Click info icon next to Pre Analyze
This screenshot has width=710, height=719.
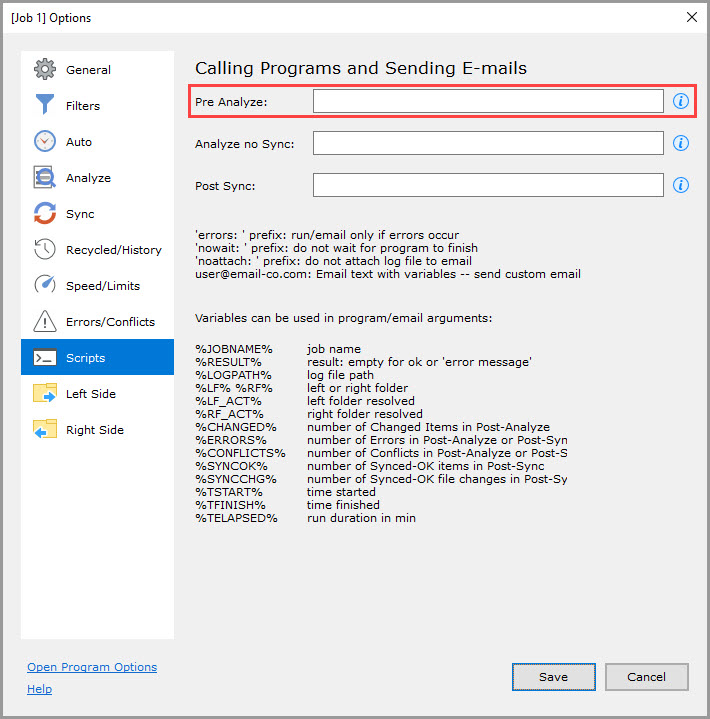click(681, 101)
